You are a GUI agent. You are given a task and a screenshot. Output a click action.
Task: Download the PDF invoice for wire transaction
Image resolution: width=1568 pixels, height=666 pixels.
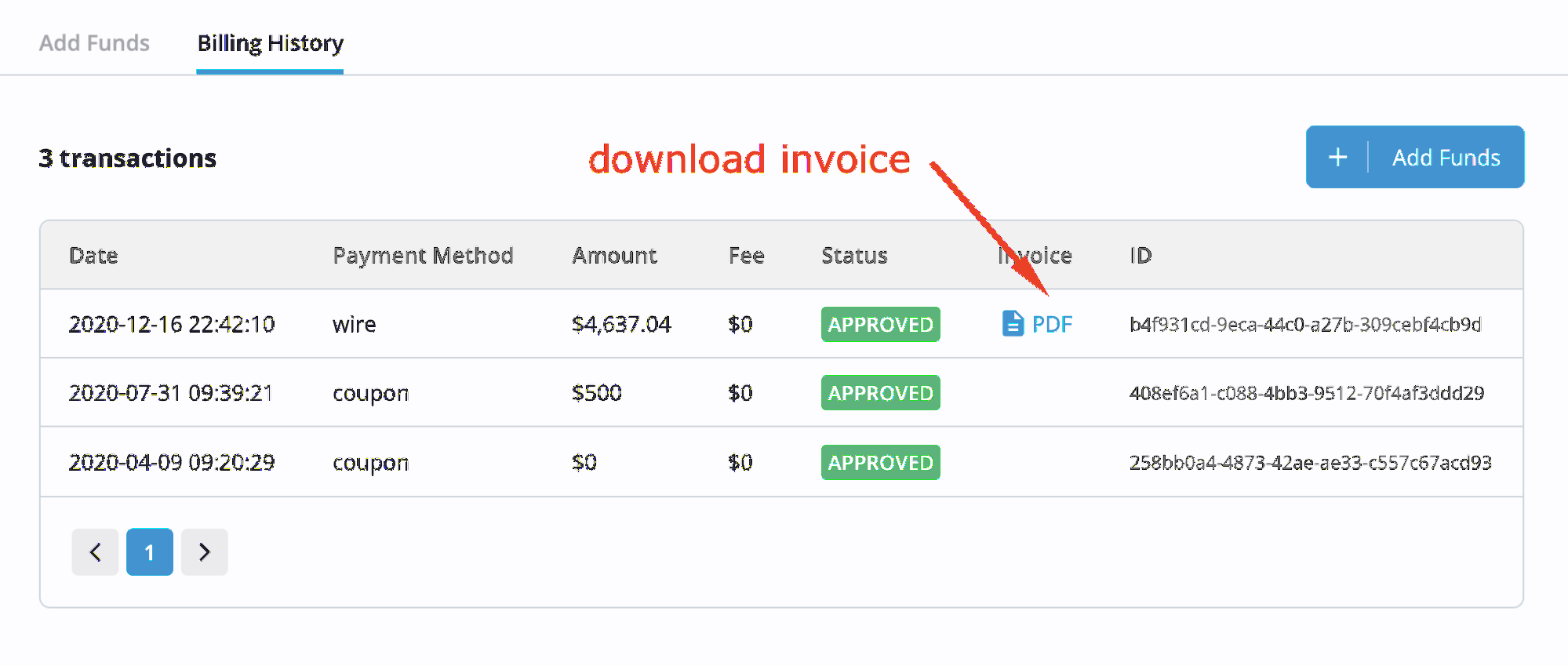pos(1037,324)
